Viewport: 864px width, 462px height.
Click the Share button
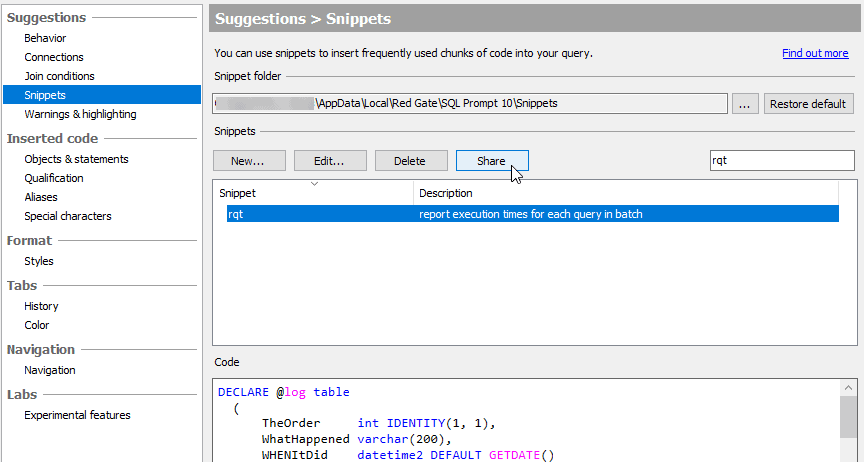[x=492, y=161]
